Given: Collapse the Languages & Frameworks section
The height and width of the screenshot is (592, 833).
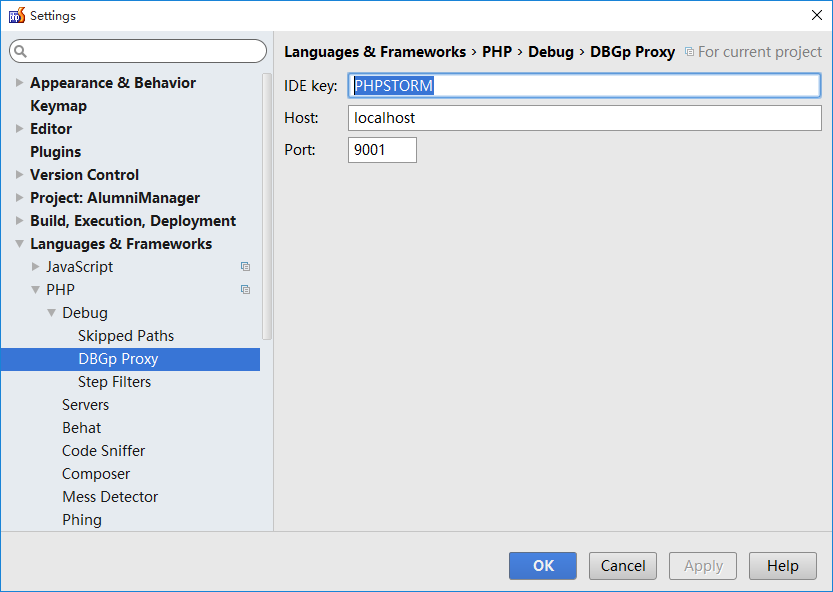Looking at the screenshot, I should (x=20, y=243).
